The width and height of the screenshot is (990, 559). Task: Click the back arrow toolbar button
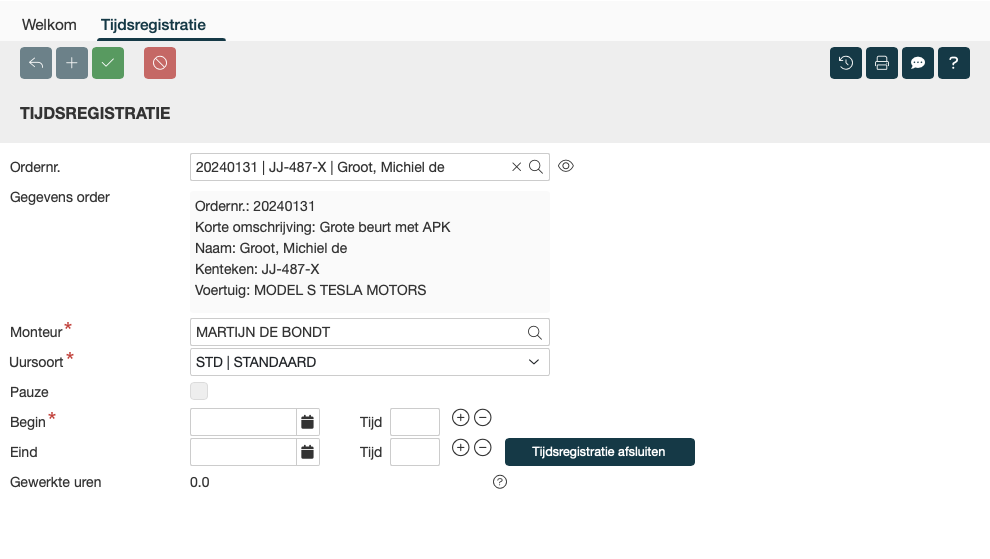click(36, 63)
